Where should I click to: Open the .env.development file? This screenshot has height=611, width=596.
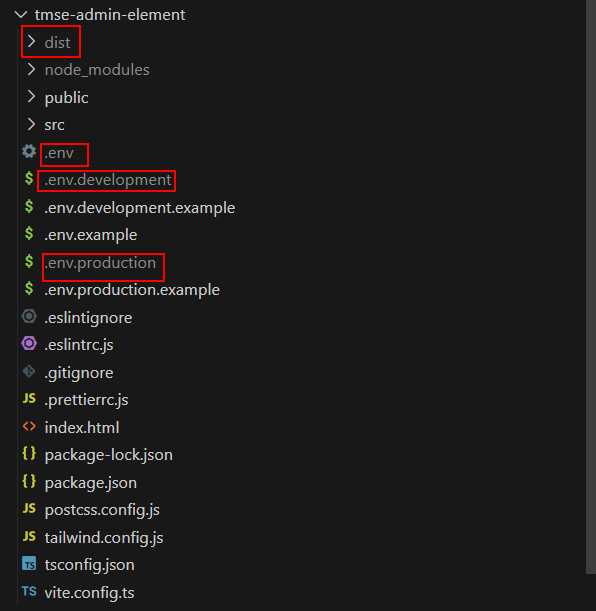point(108,180)
